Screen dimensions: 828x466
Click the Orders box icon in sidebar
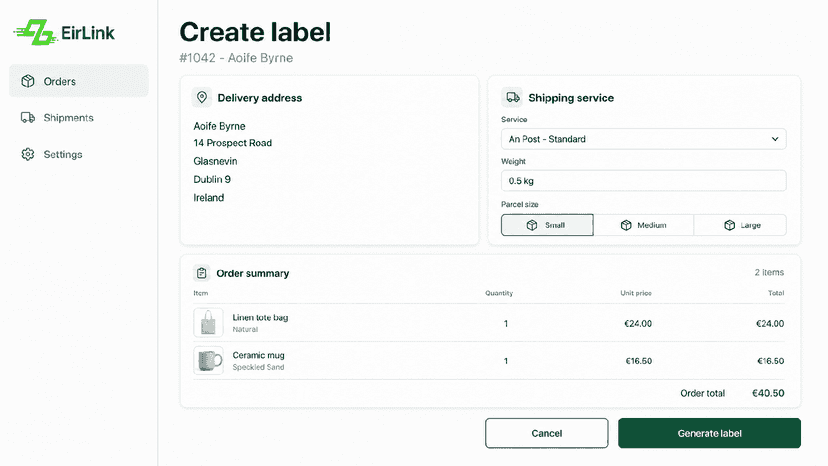28,81
